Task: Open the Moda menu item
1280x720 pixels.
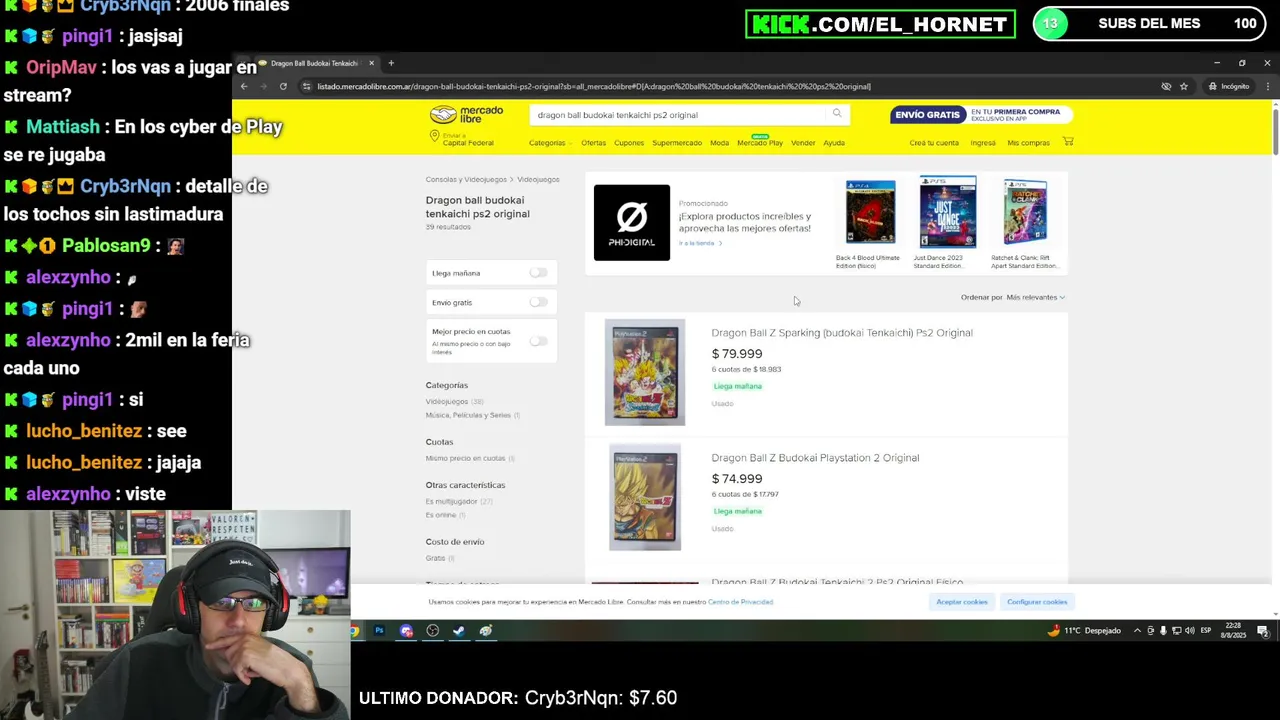Action: 719,143
